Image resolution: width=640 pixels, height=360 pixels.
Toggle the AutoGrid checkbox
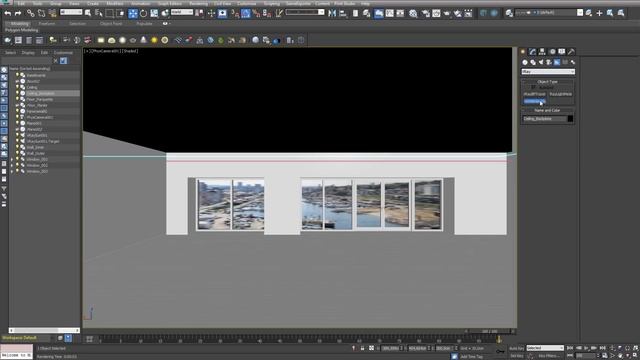point(533,87)
